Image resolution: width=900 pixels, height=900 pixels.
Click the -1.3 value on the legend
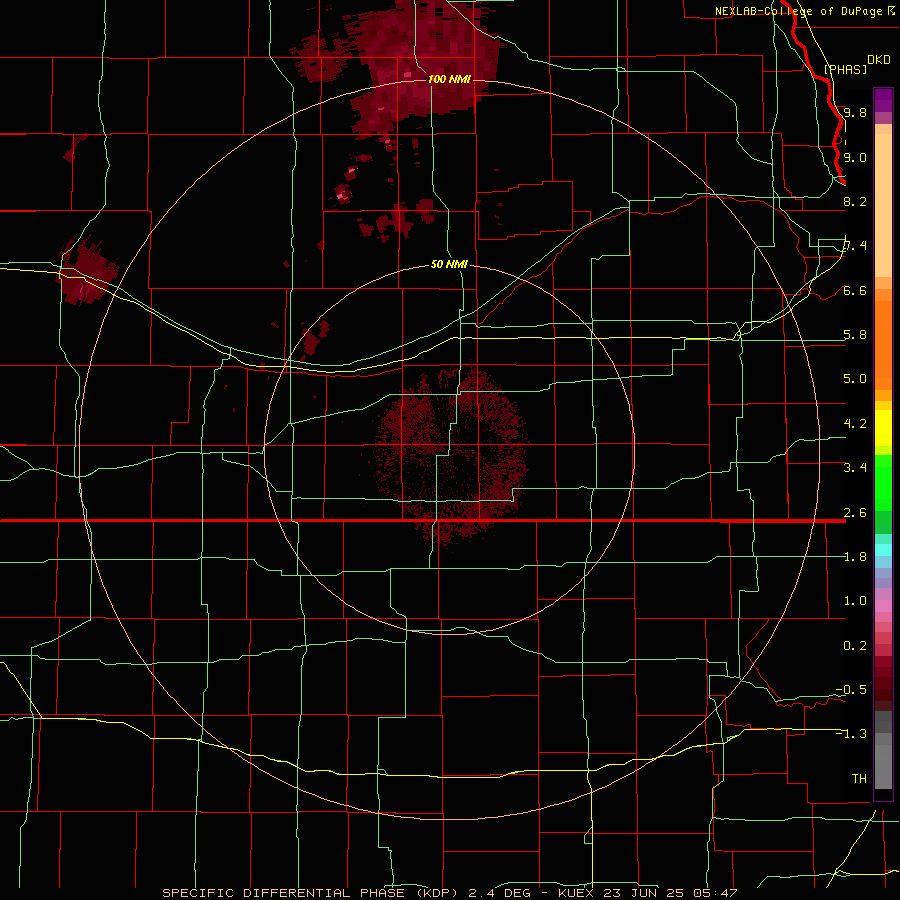click(x=851, y=734)
